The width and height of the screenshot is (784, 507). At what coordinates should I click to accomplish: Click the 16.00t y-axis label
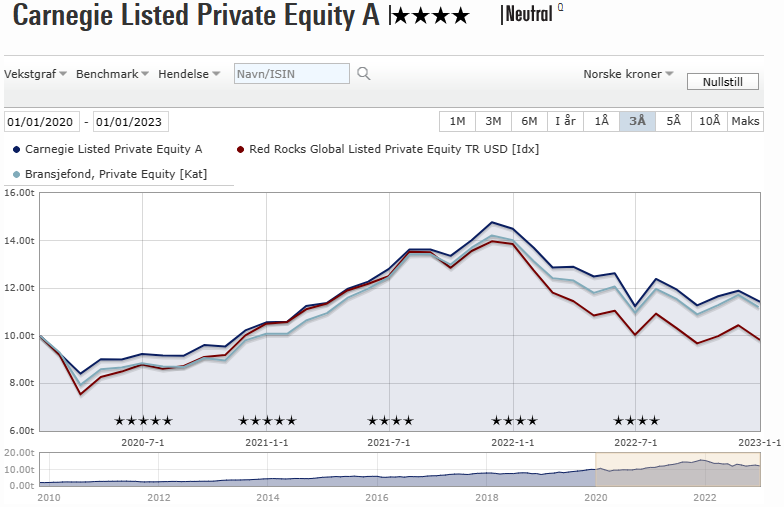[19, 192]
